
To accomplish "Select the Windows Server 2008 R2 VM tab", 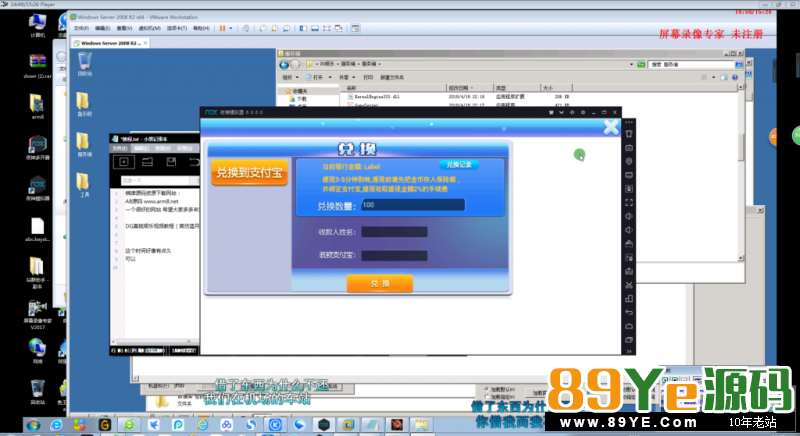I will [x=110, y=43].
